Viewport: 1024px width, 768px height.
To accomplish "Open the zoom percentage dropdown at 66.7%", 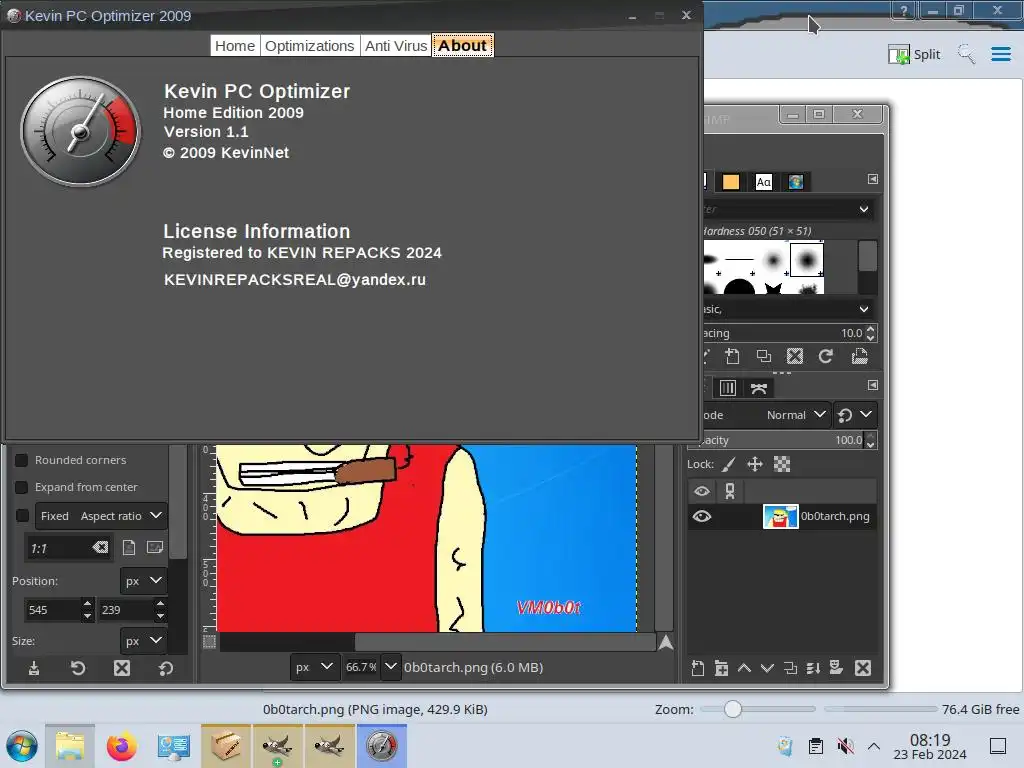I will (391, 667).
